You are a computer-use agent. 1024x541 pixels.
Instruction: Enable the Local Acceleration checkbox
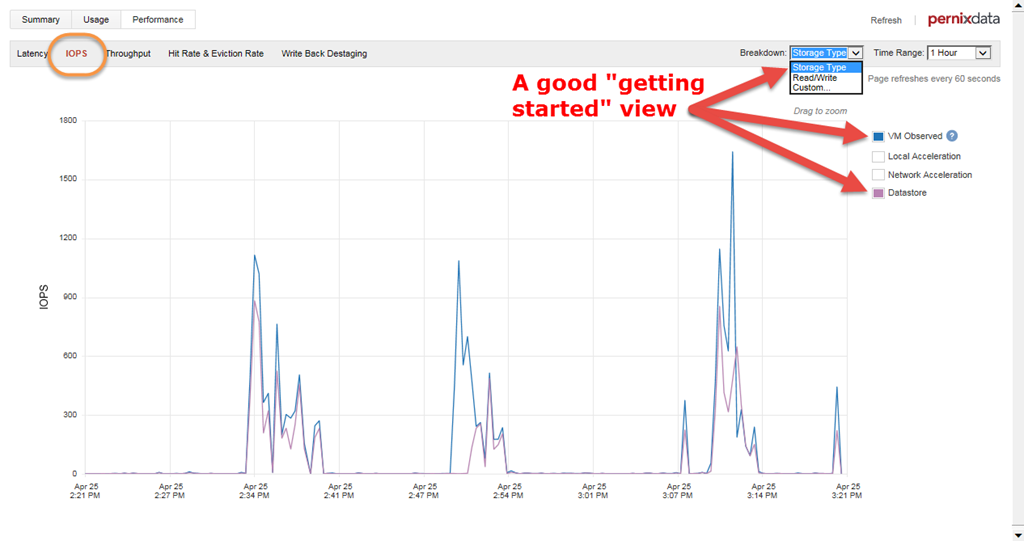click(x=878, y=156)
